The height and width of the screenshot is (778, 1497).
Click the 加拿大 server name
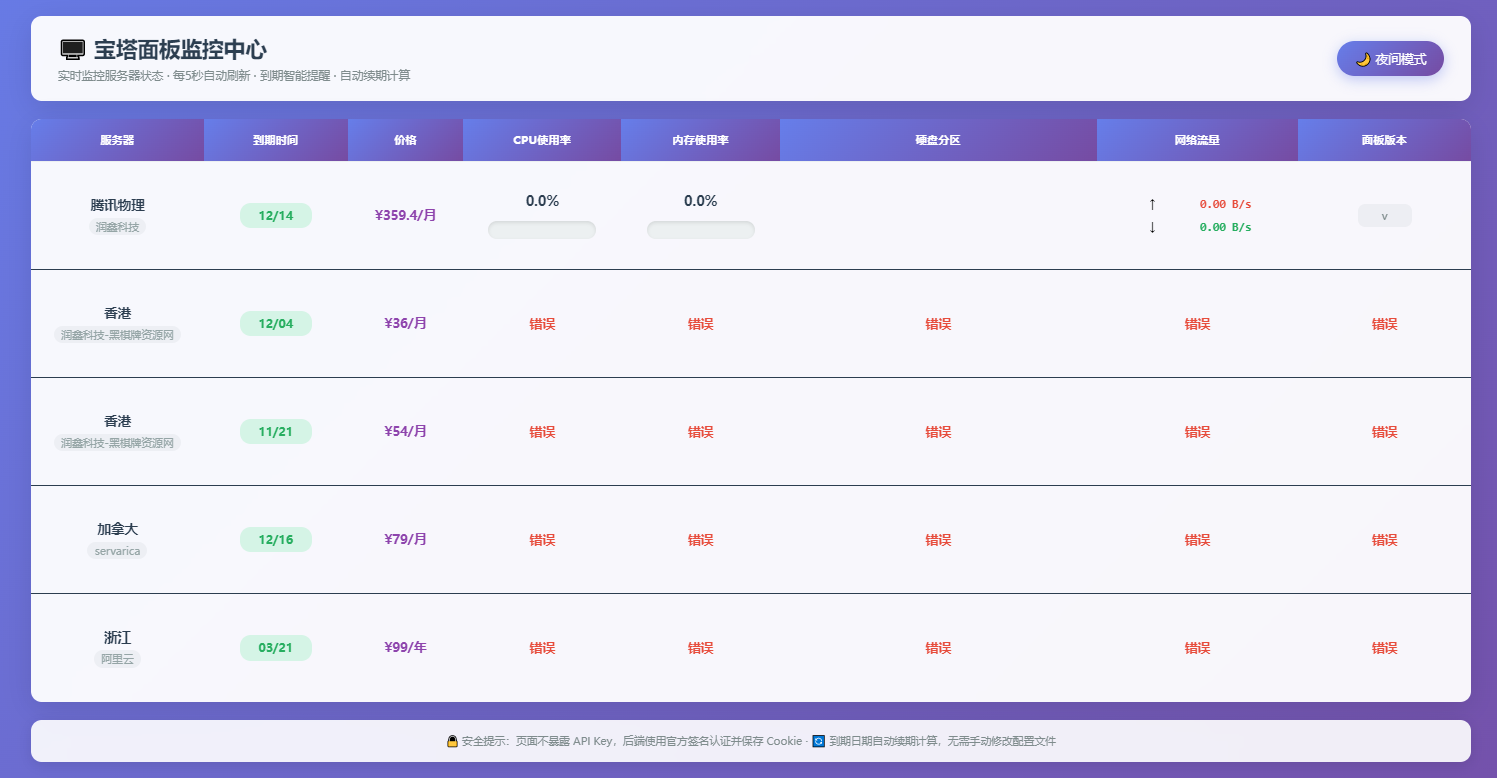(117, 529)
